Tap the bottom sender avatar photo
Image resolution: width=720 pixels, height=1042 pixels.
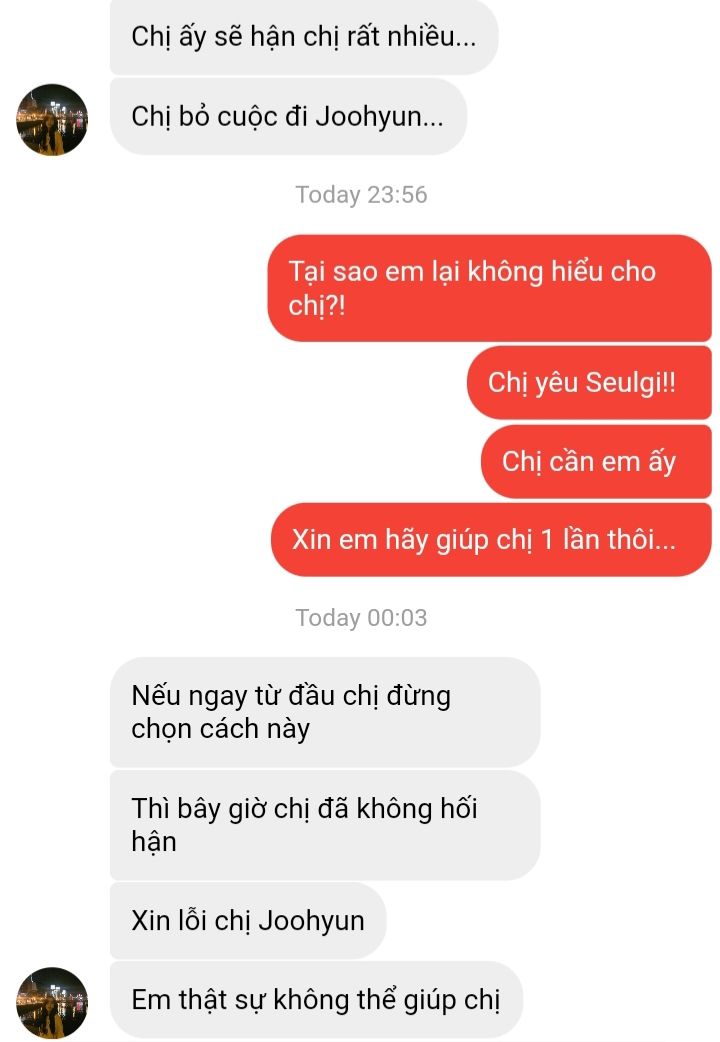52,1002
